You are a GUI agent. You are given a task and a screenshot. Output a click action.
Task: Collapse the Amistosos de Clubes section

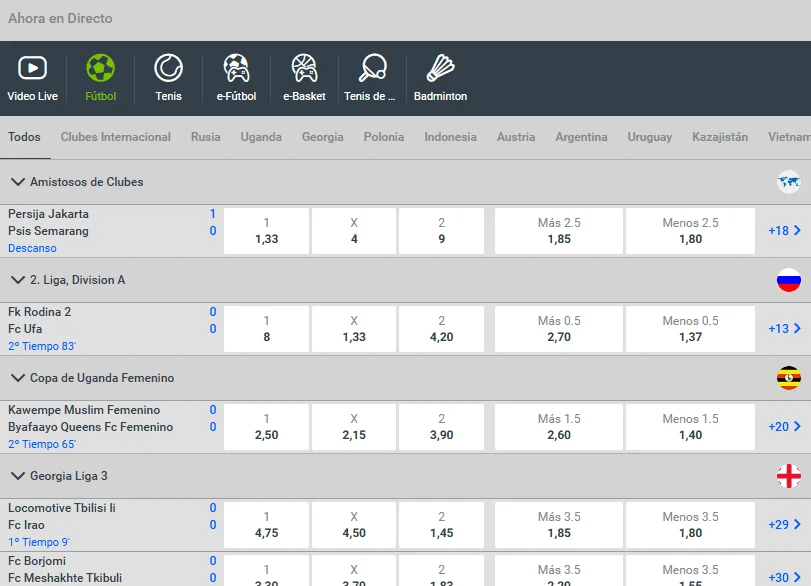pyautogui.click(x=18, y=182)
